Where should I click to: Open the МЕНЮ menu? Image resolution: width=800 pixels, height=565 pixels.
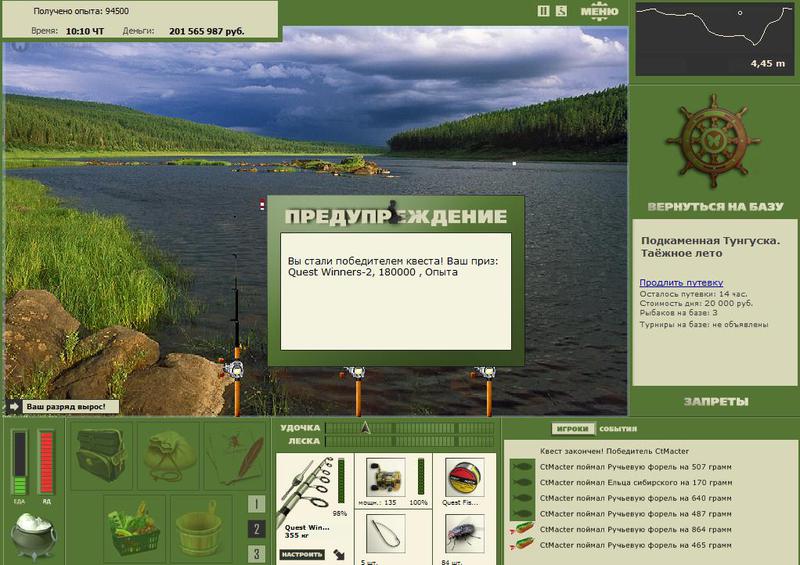click(x=599, y=11)
